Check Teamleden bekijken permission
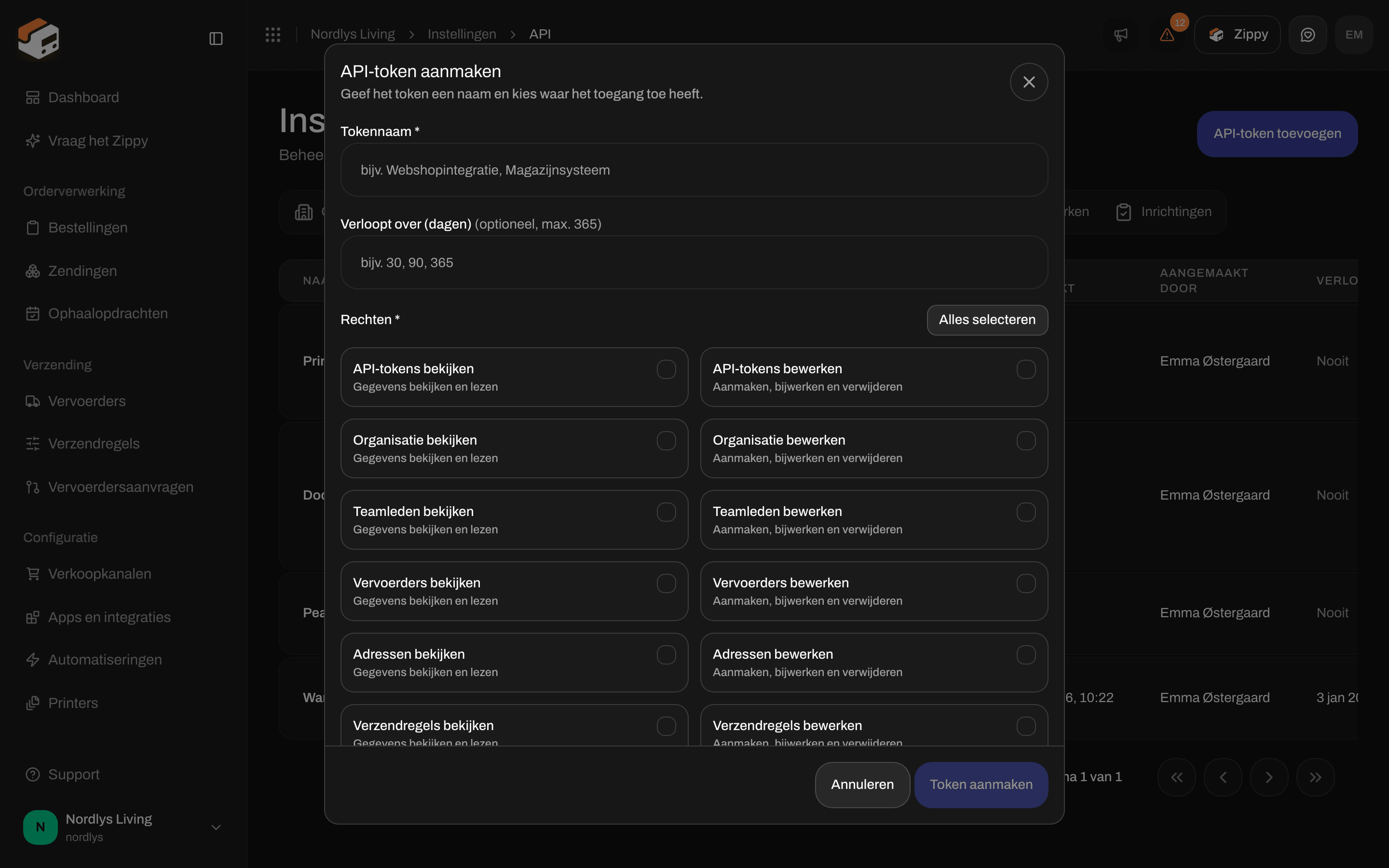The width and height of the screenshot is (1389, 868). click(667, 512)
